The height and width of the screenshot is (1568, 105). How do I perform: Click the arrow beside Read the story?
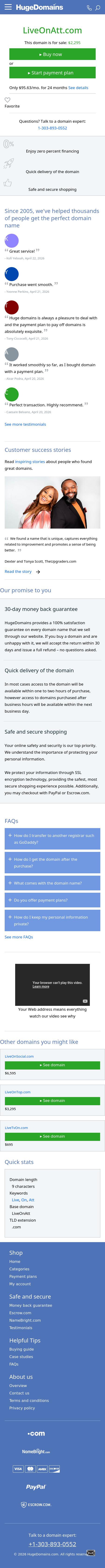click(x=38, y=571)
